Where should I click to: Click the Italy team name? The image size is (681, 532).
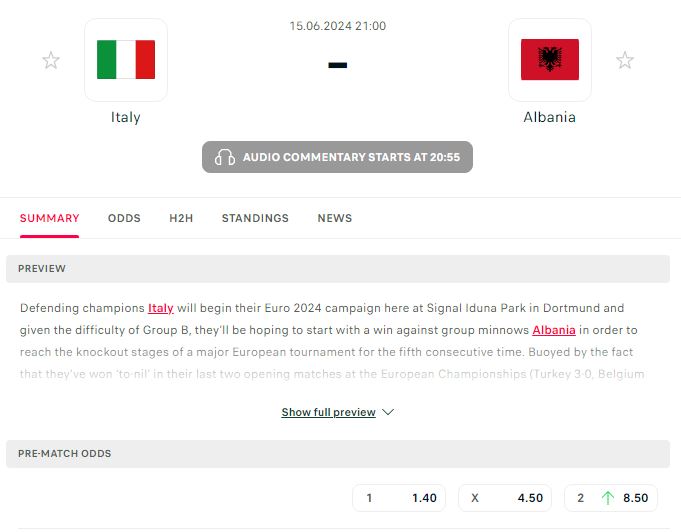pos(126,117)
